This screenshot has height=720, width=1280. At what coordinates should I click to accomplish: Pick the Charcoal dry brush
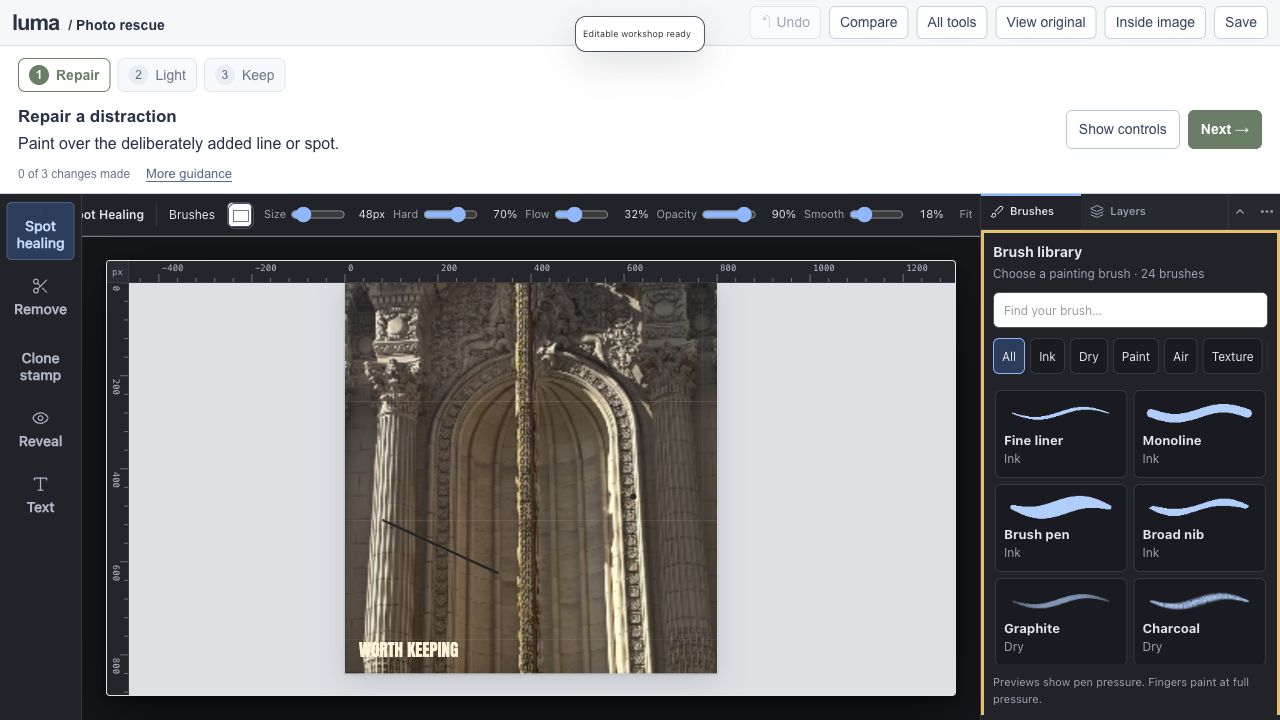point(1199,621)
